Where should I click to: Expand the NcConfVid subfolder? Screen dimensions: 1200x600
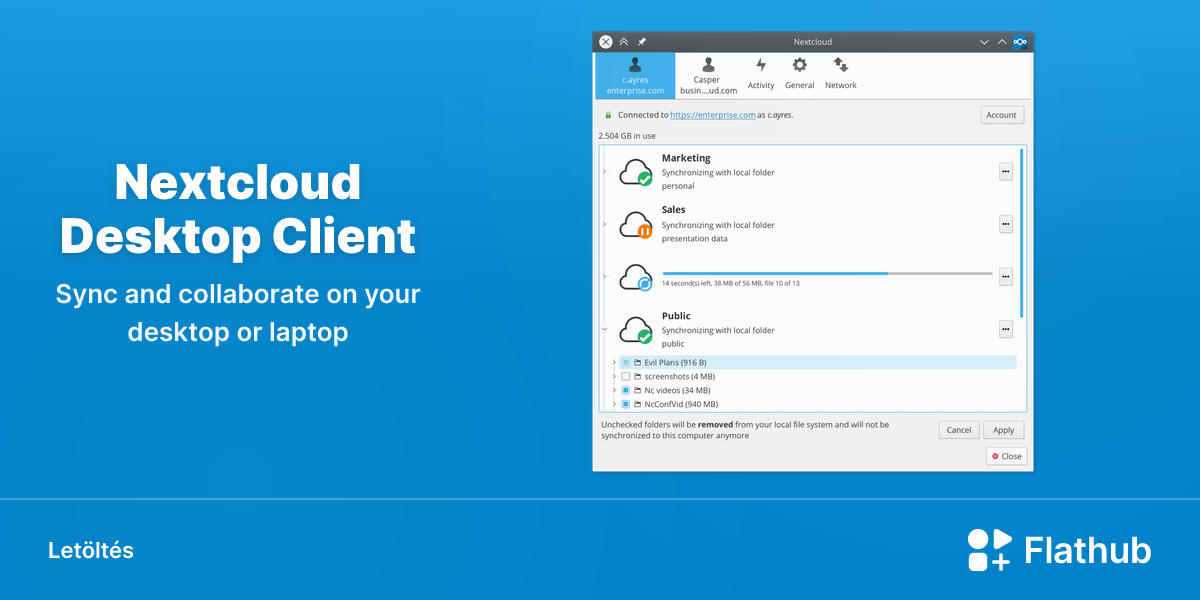[614, 404]
